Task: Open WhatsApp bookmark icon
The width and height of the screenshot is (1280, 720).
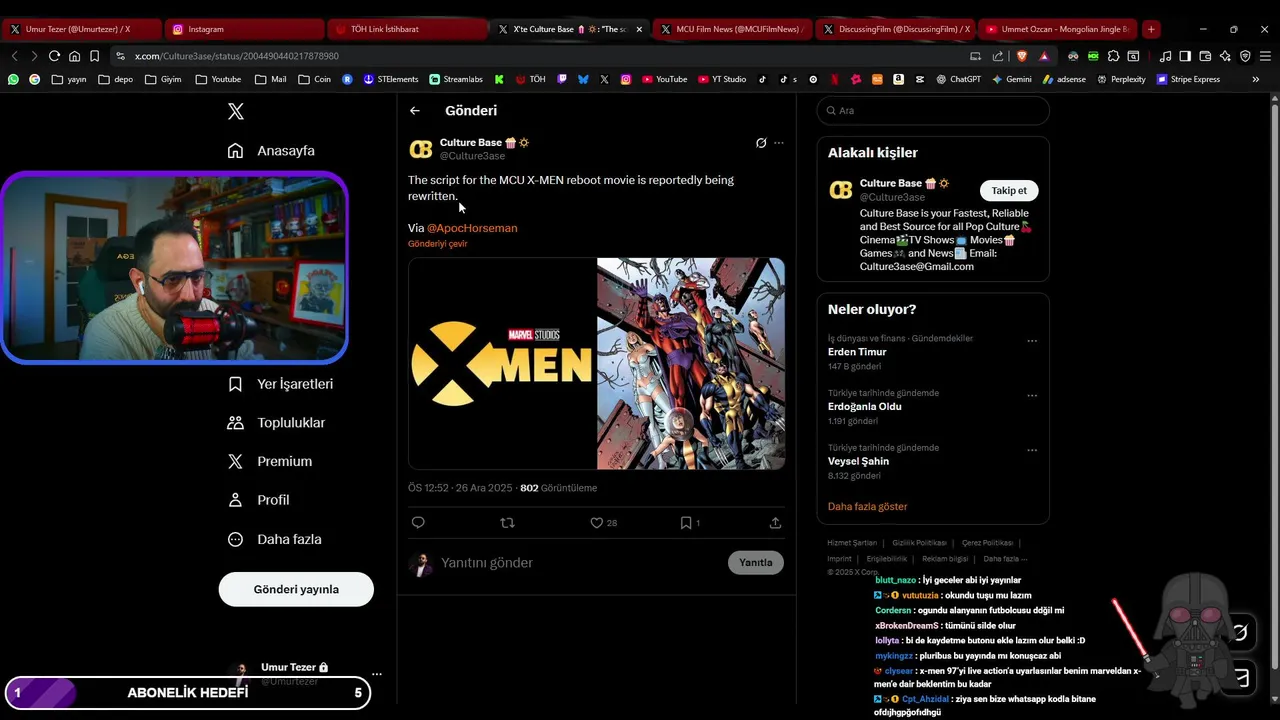Action: click(x=13, y=79)
